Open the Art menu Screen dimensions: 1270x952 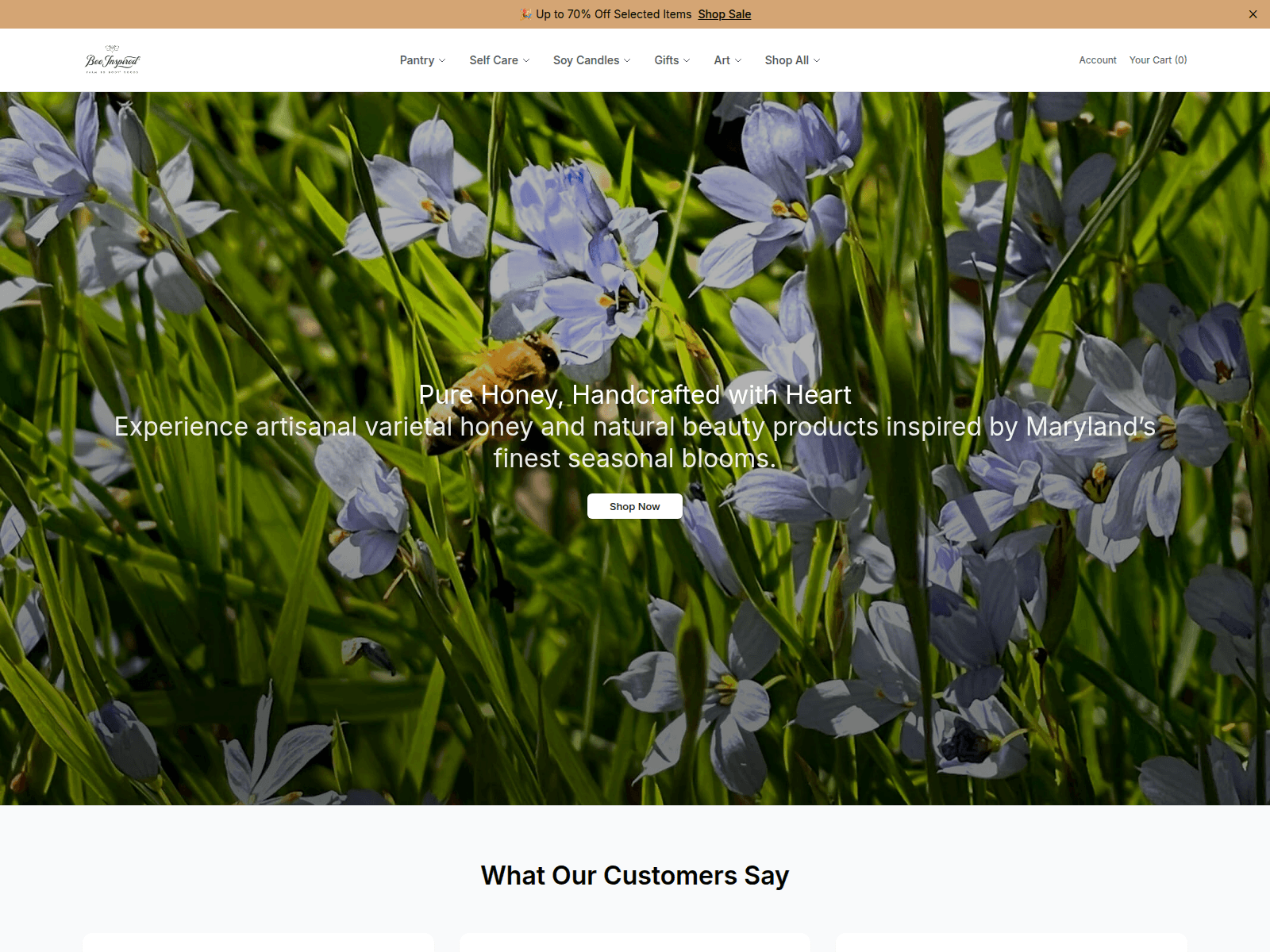[727, 60]
